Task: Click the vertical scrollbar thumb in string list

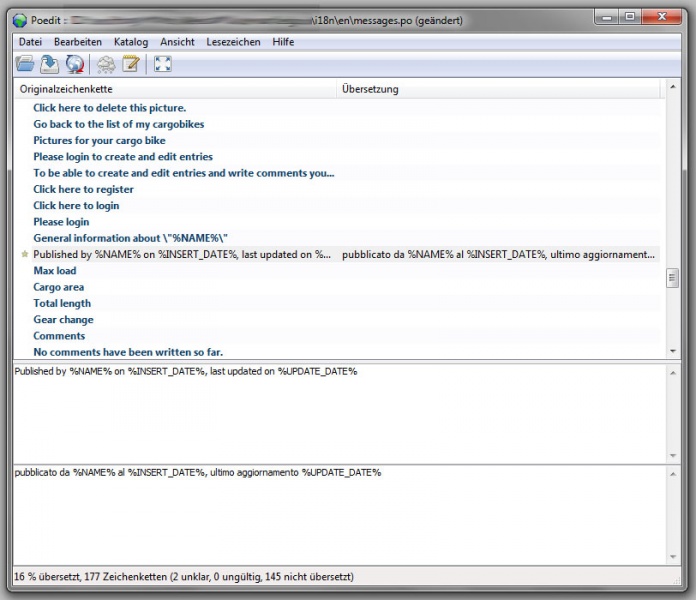Action: coord(672,277)
